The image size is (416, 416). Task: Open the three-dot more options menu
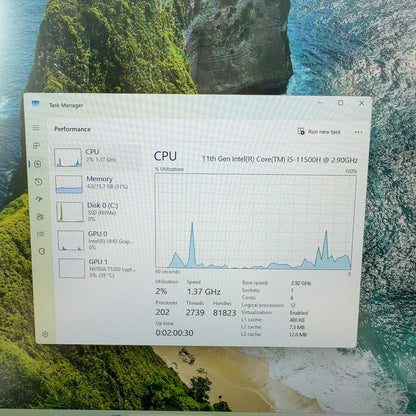pos(358,132)
